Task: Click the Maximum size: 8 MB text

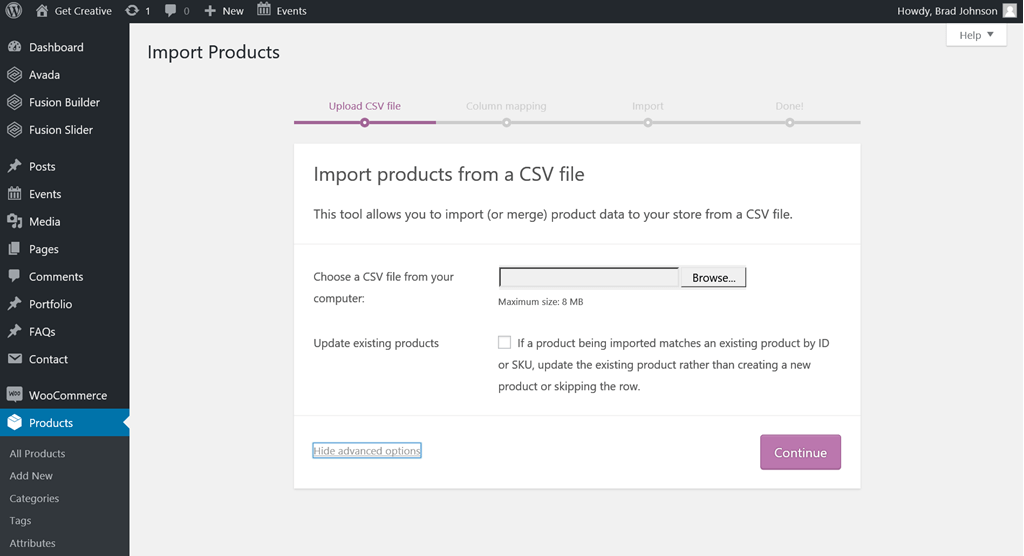Action: click(540, 302)
